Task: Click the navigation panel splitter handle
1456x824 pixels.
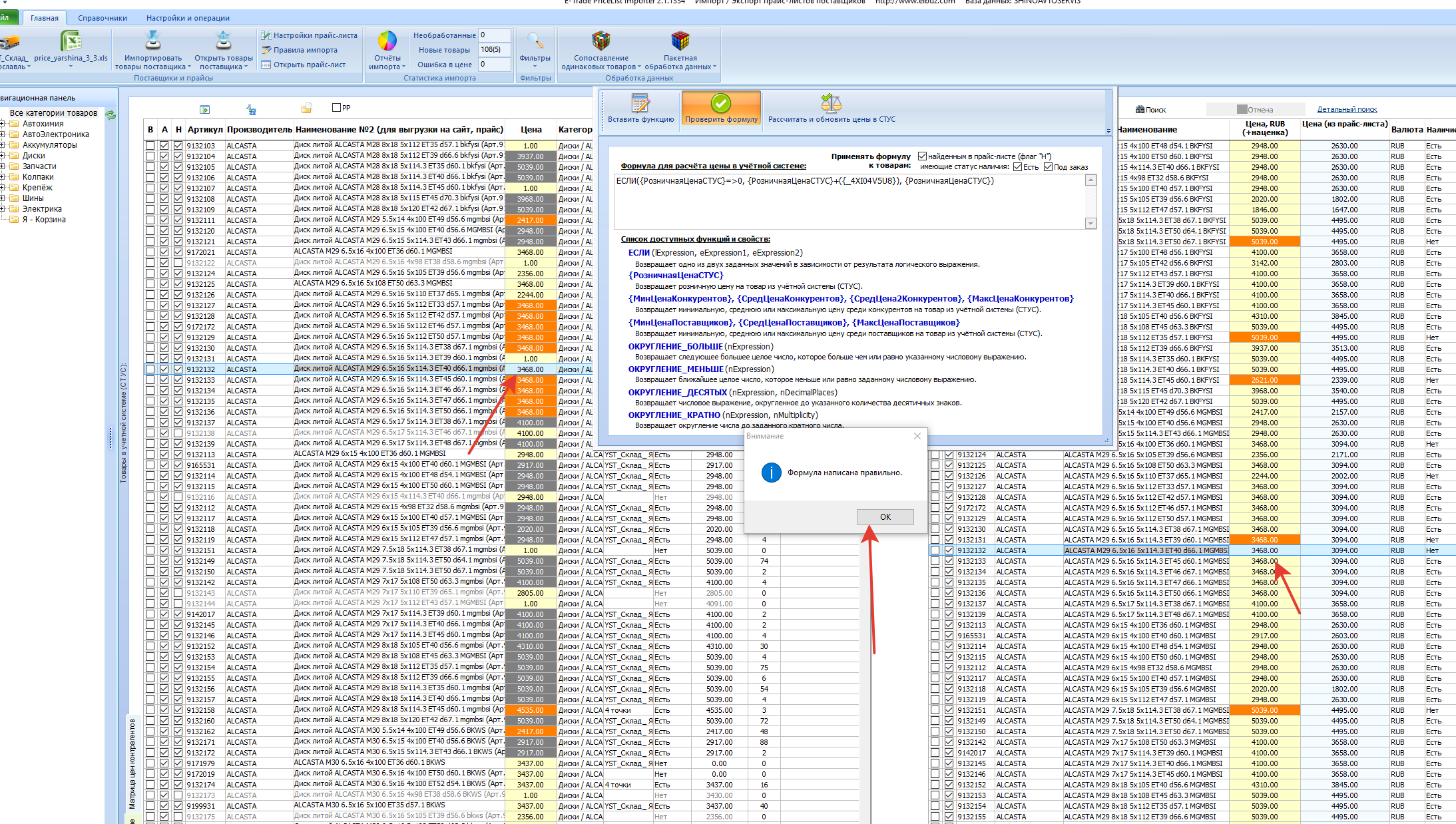Action: point(111,438)
